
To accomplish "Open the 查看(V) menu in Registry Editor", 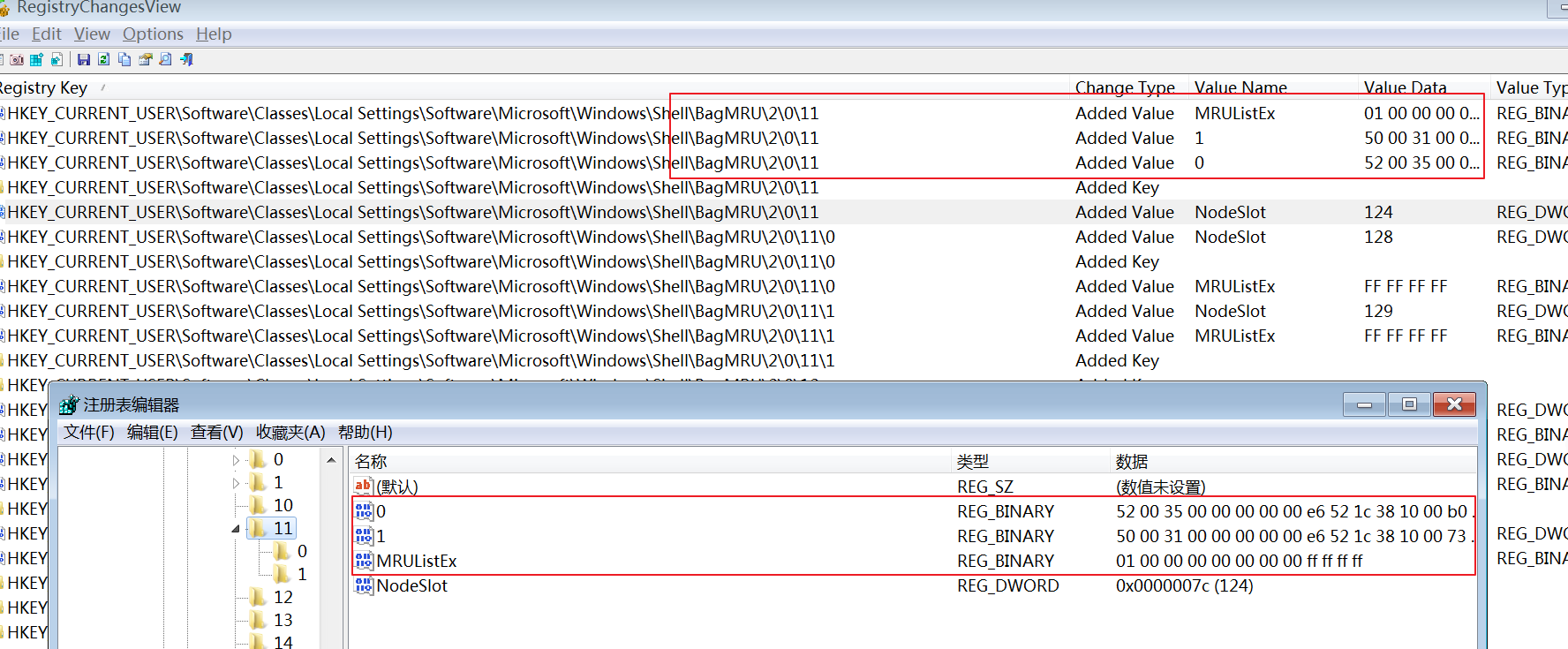I will click(x=216, y=432).
